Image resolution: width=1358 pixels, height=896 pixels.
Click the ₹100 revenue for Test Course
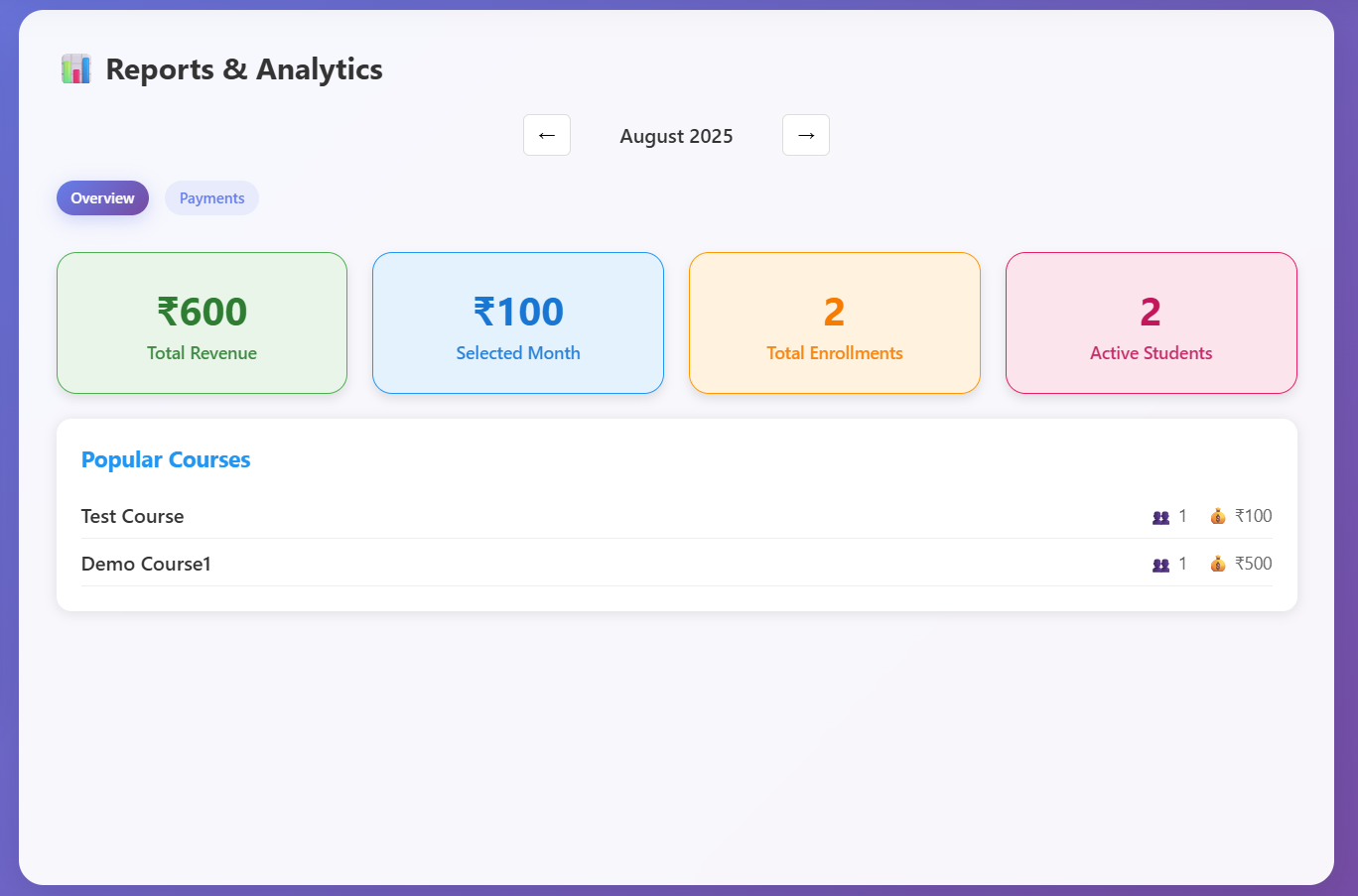pyautogui.click(x=1254, y=516)
